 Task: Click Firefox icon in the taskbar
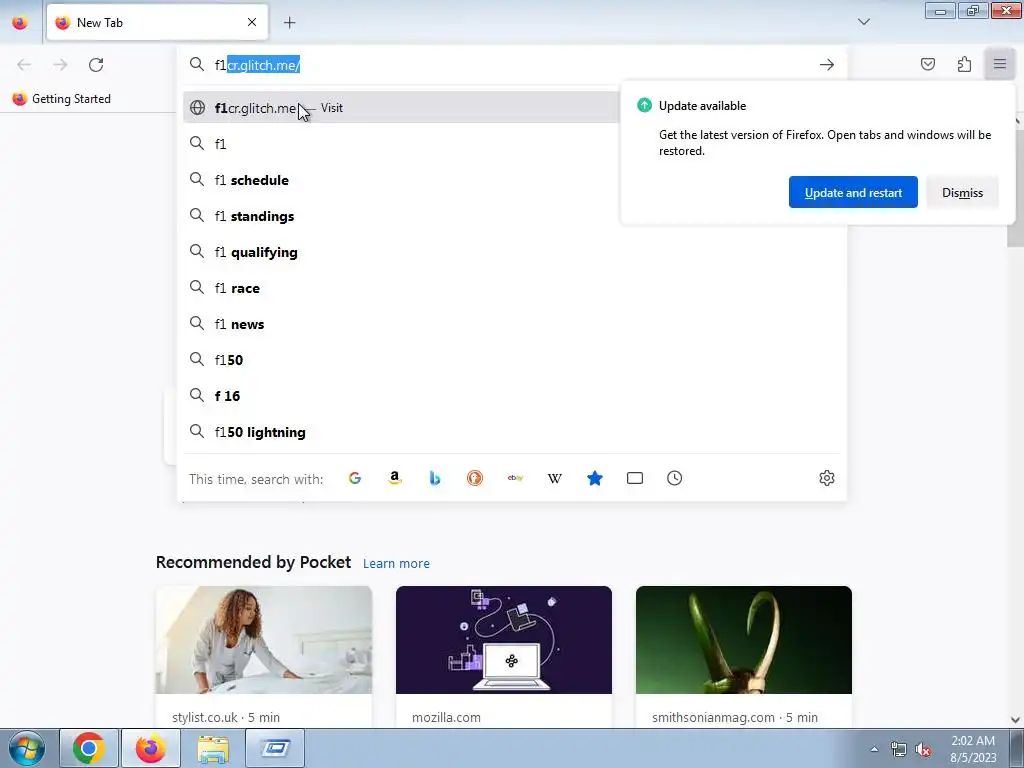click(150, 748)
